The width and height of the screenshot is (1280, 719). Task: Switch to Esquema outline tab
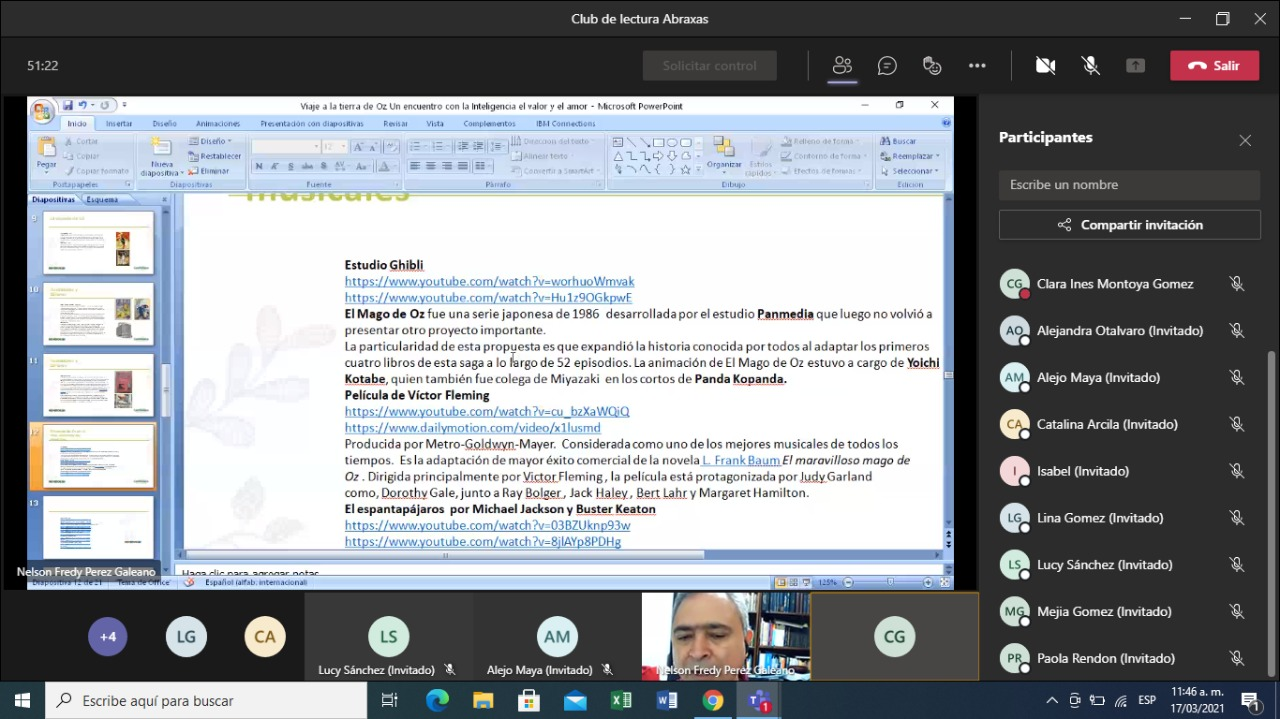(x=102, y=199)
